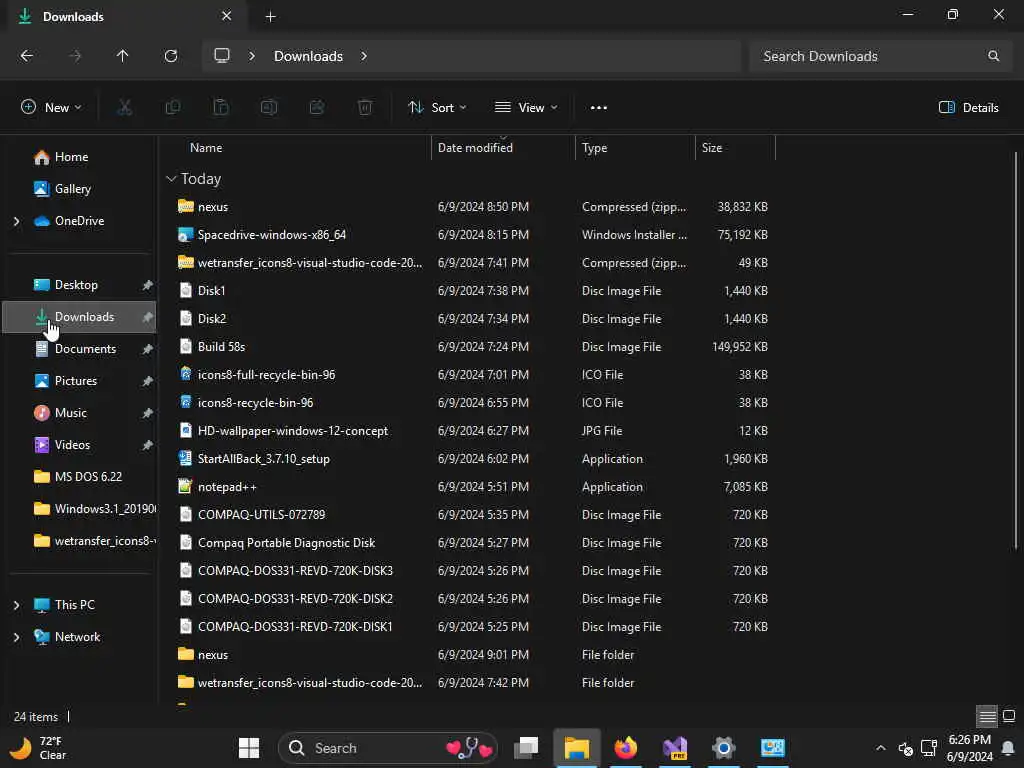The width and height of the screenshot is (1024, 768).
Task: Collapse the Today group
Action: click(171, 179)
